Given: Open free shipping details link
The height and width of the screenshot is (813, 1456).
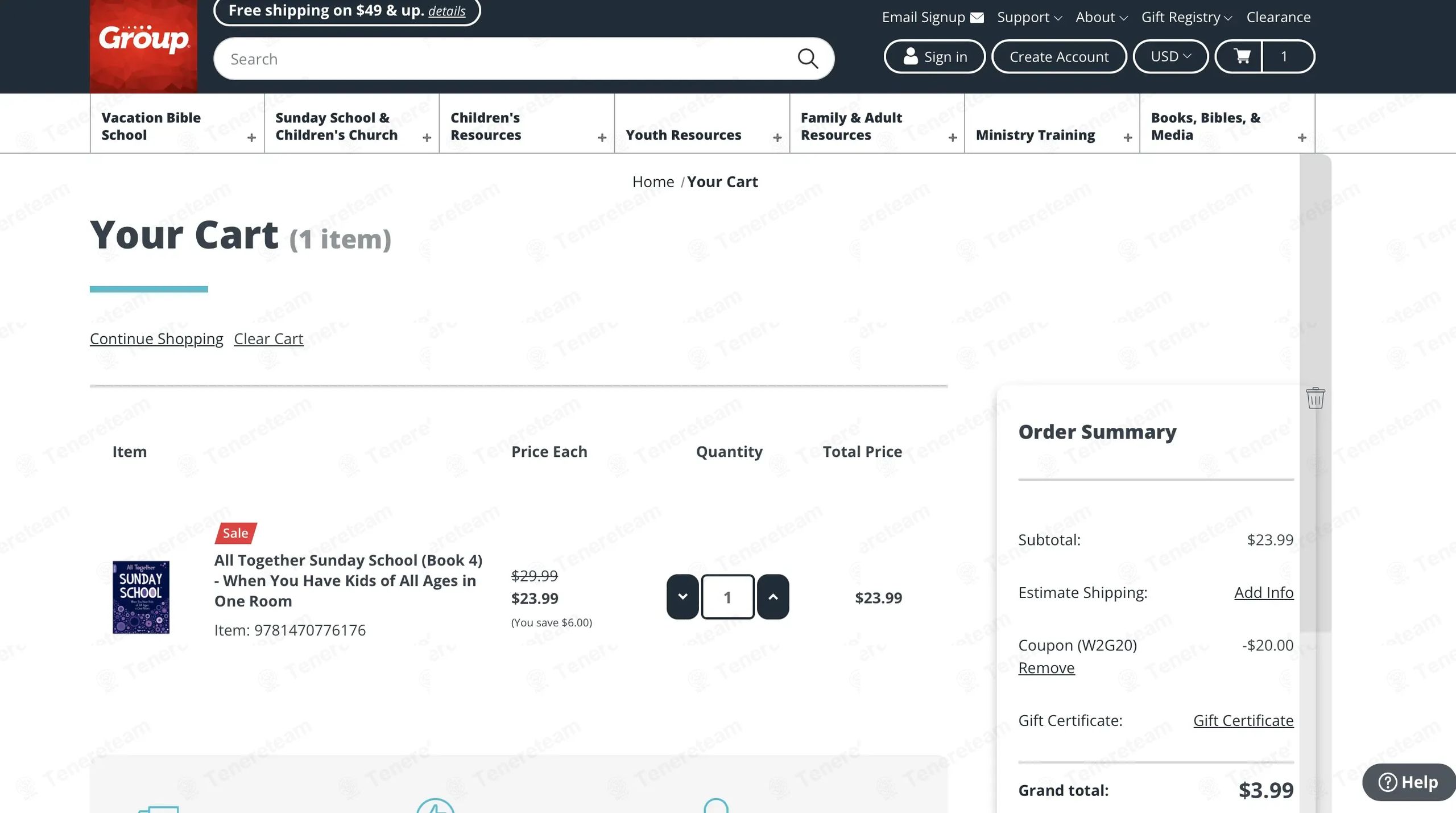Looking at the screenshot, I should pyautogui.click(x=446, y=11).
